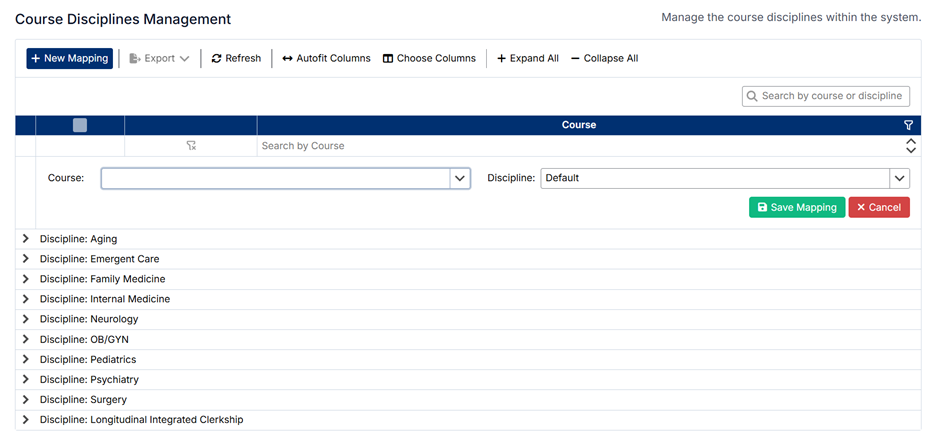Viewport: 936px width, 444px height.
Task: Clear filters icon in filter row
Action: (191, 146)
